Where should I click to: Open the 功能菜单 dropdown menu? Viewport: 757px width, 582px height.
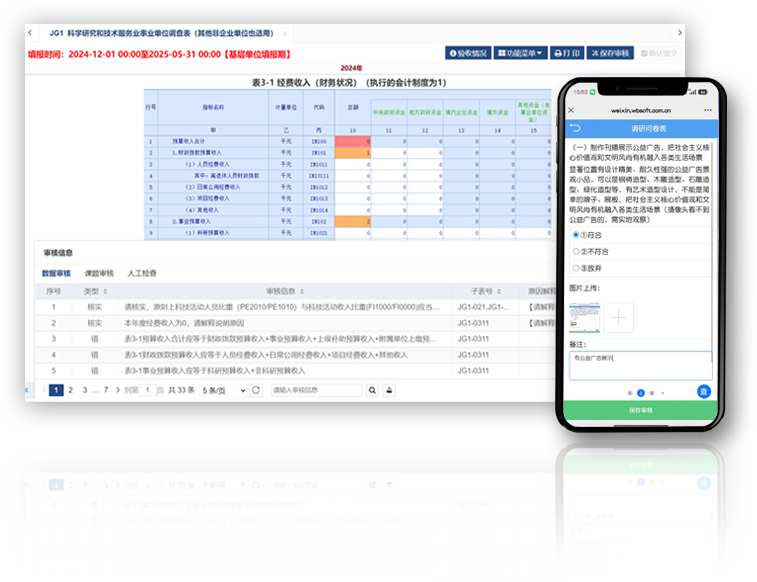[521, 53]
